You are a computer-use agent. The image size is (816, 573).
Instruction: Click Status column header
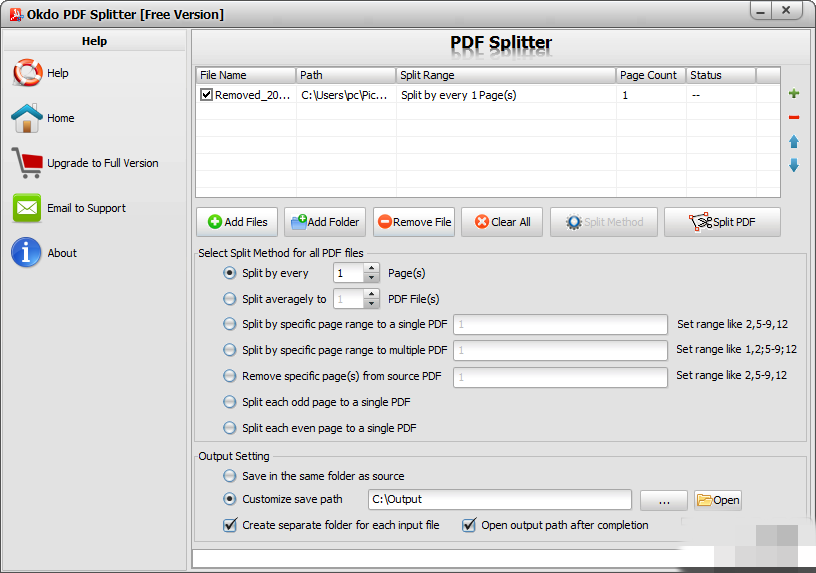coord(721,75)
